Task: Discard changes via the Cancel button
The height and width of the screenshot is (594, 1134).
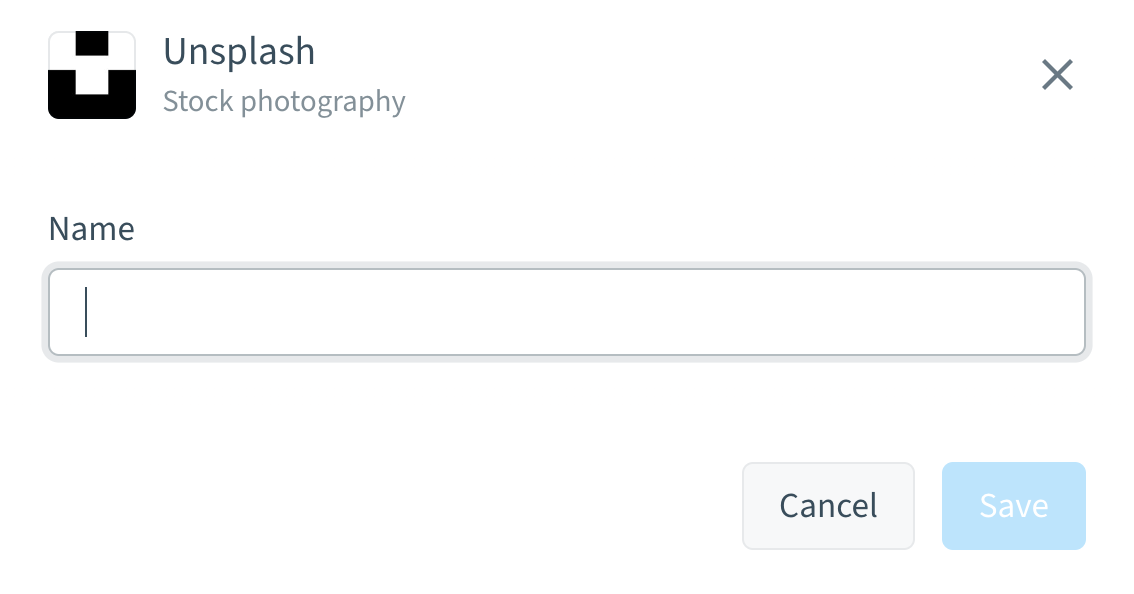Action: [x=828, y=506]
